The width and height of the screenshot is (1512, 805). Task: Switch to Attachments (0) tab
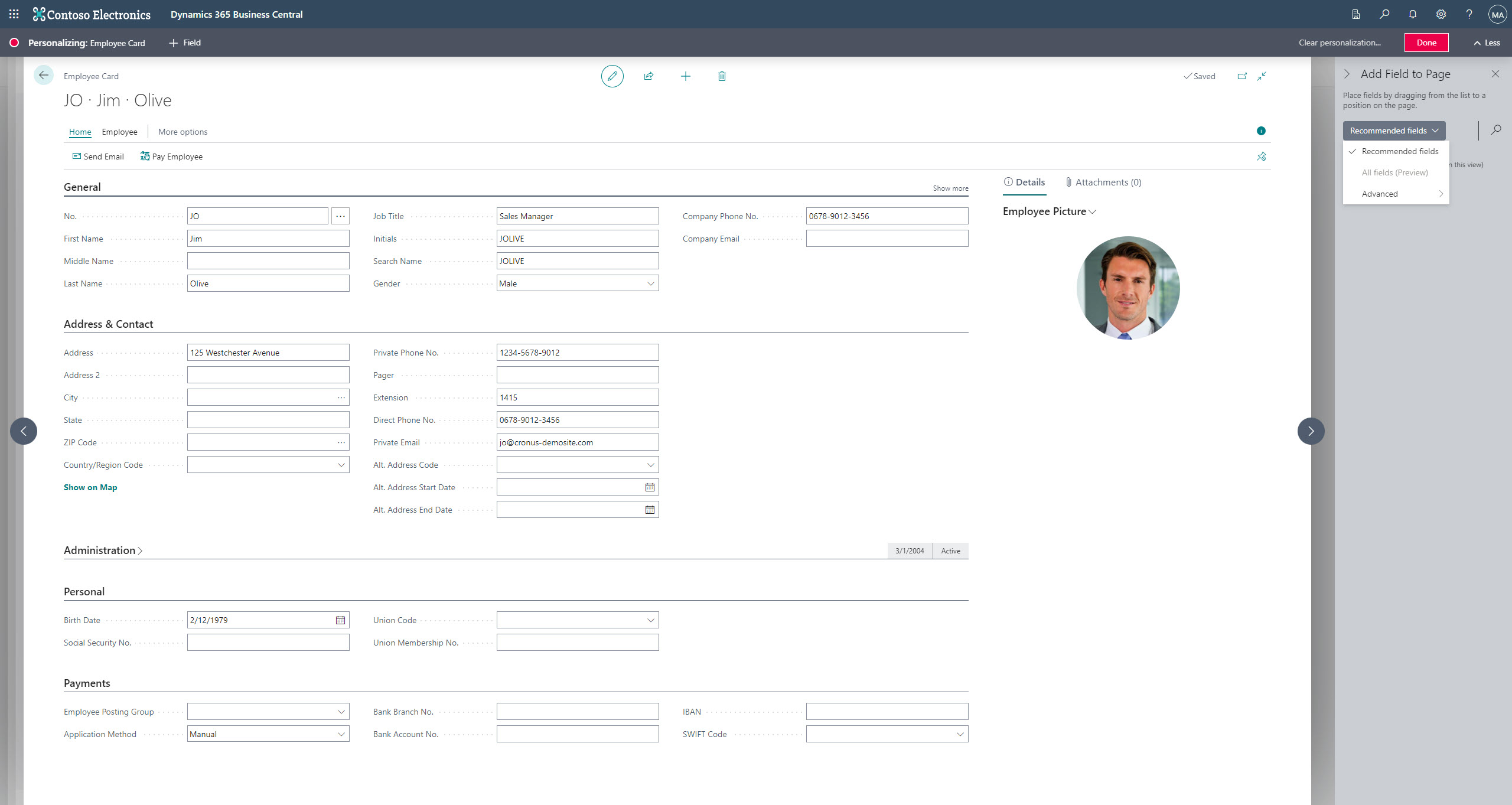[1103, 182]
